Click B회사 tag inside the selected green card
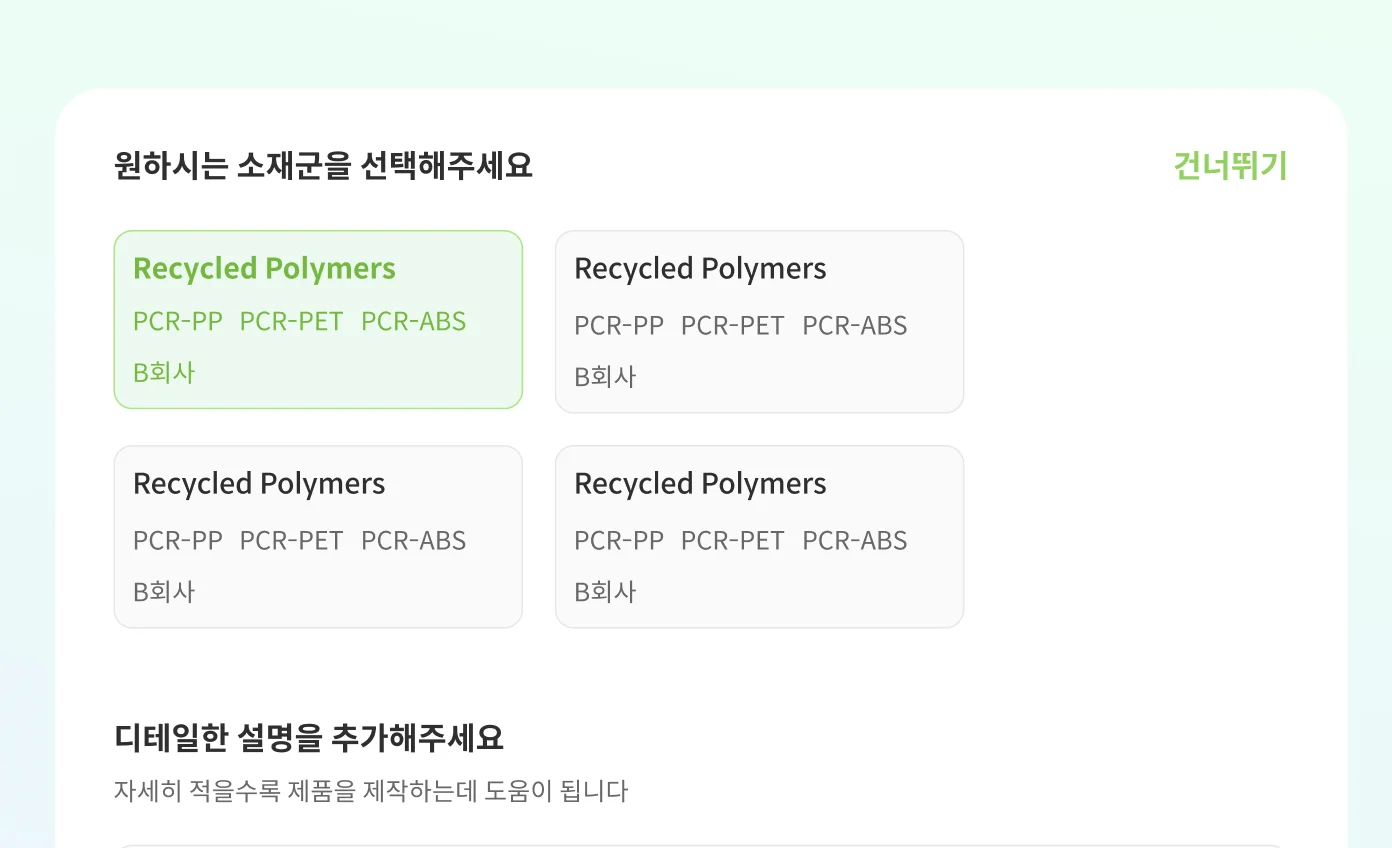 click(163, 373)
